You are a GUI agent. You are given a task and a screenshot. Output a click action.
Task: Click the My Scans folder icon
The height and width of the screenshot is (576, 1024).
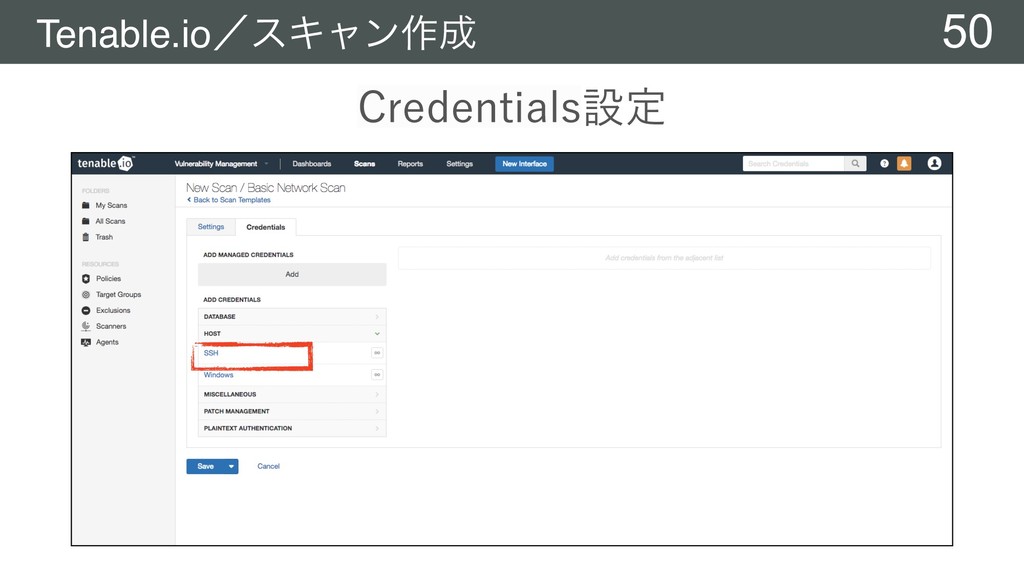[86, 205]
